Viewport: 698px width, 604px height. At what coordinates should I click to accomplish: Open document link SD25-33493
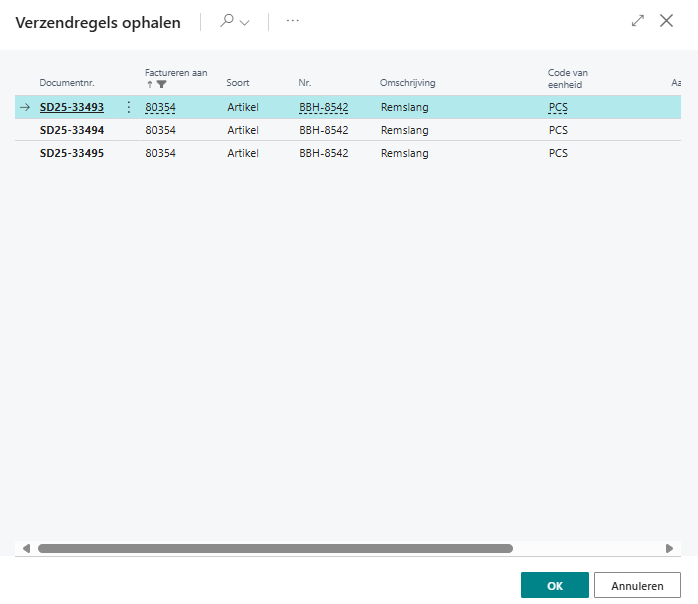tap(71, 107)
